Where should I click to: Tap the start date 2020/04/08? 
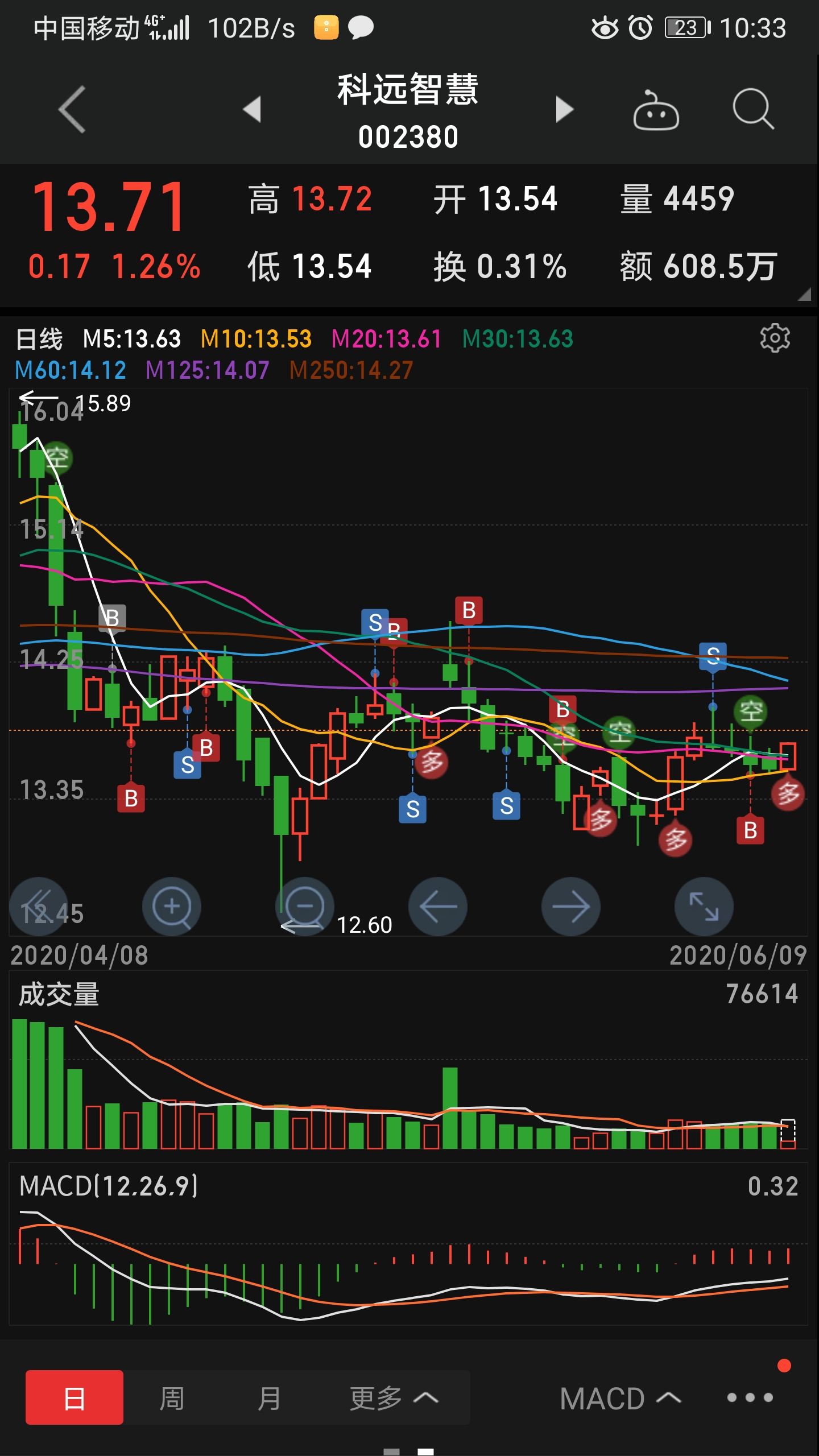click(80, 955)
